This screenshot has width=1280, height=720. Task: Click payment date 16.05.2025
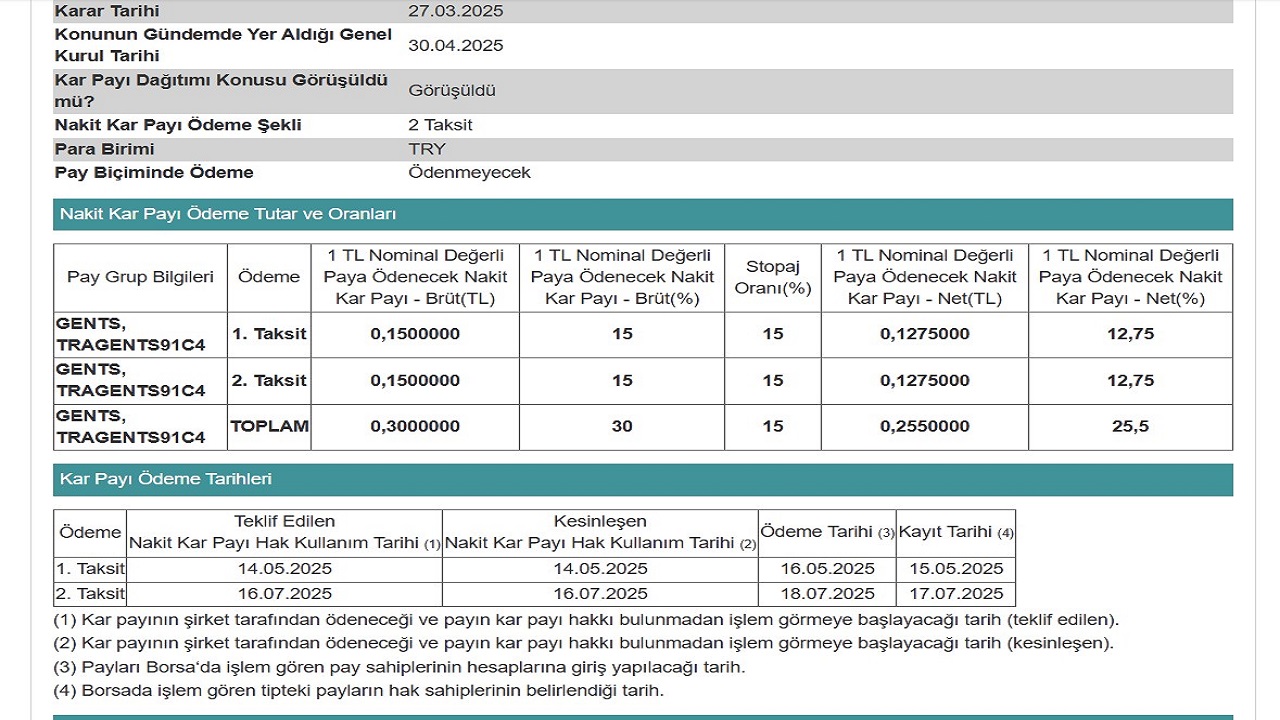click(x=826, y=568)
